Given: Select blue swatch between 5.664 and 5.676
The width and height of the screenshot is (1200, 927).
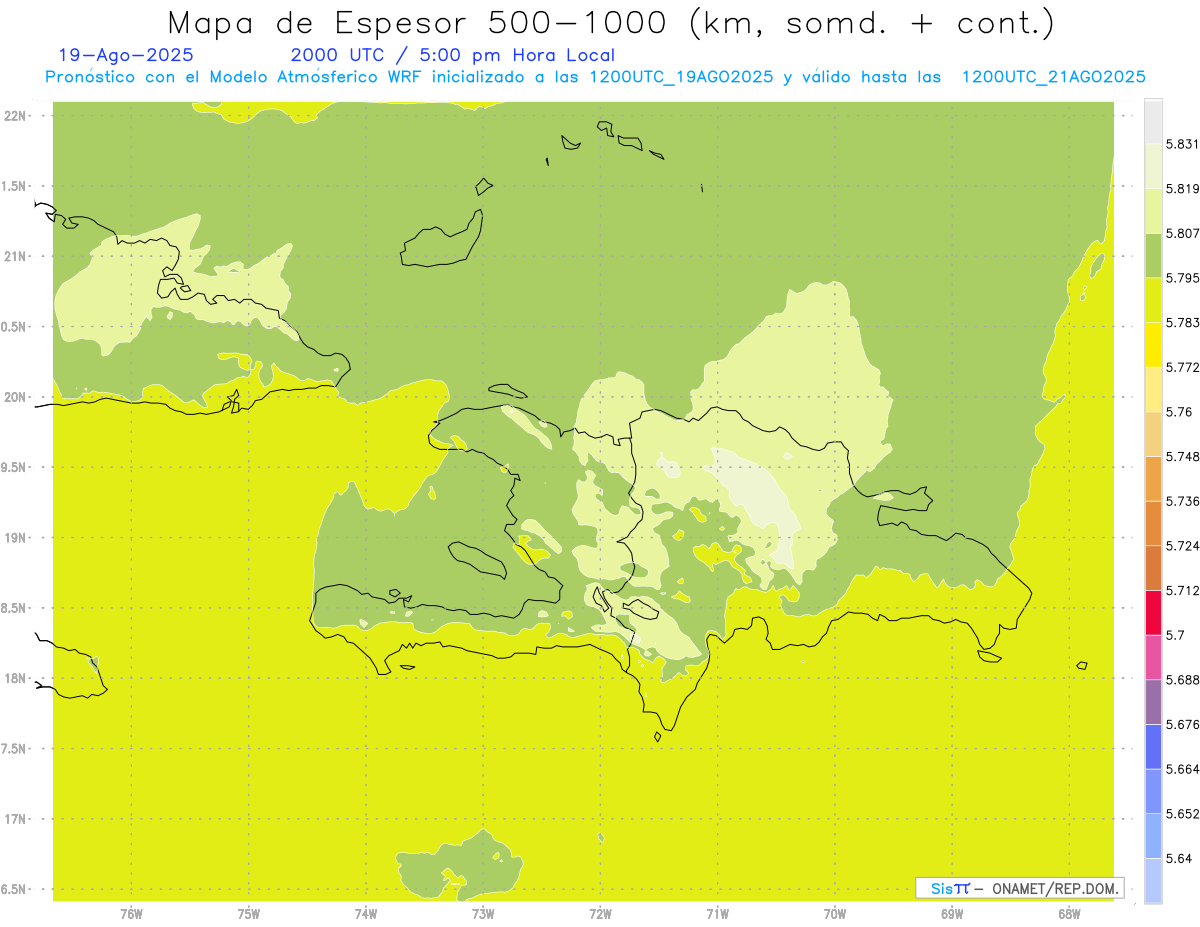Looking at the screenshot, I should tap(1153, 746).
